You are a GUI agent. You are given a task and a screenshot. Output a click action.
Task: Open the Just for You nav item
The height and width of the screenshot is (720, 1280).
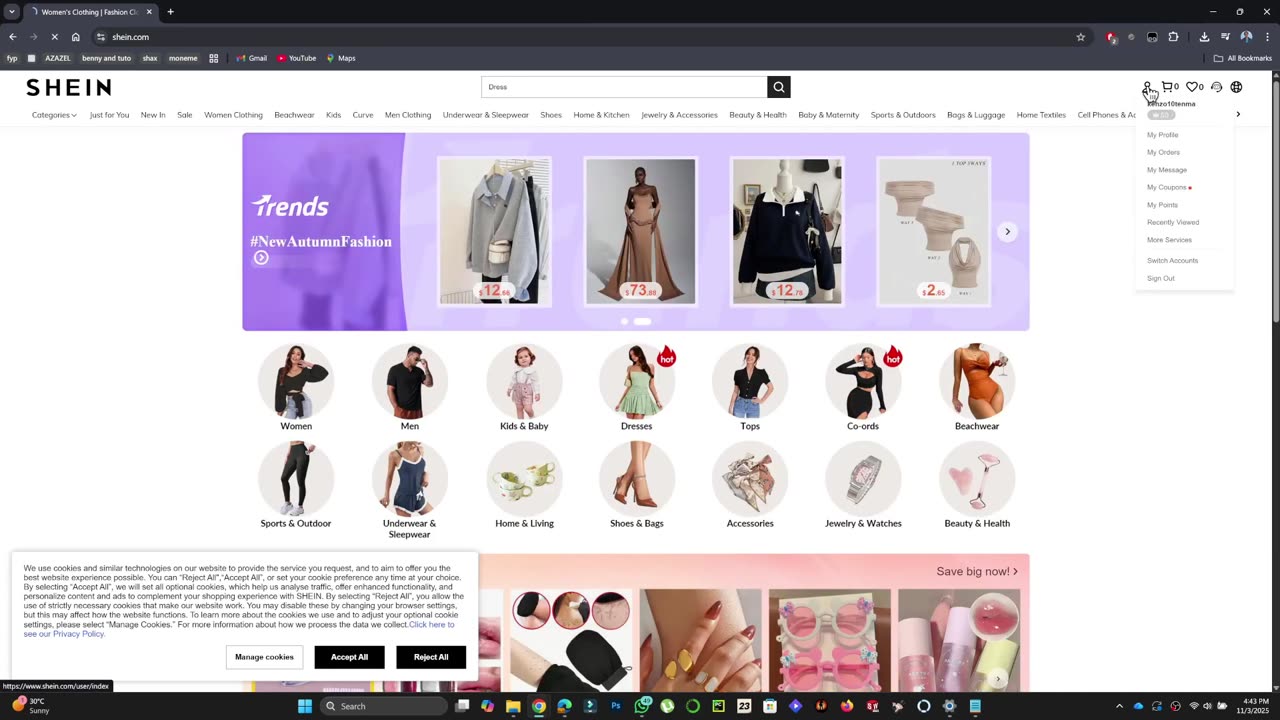(109, 115)
